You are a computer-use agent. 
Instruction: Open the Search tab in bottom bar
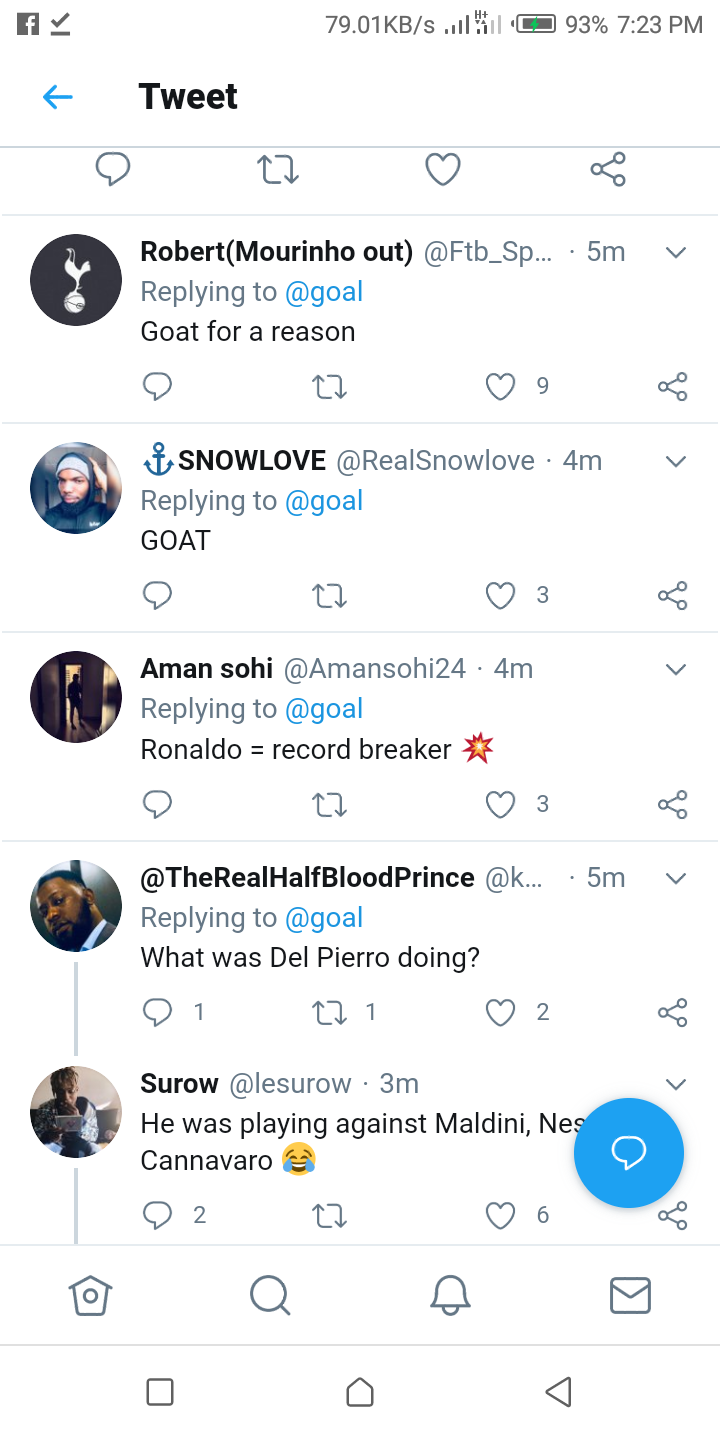[269, 1296]
